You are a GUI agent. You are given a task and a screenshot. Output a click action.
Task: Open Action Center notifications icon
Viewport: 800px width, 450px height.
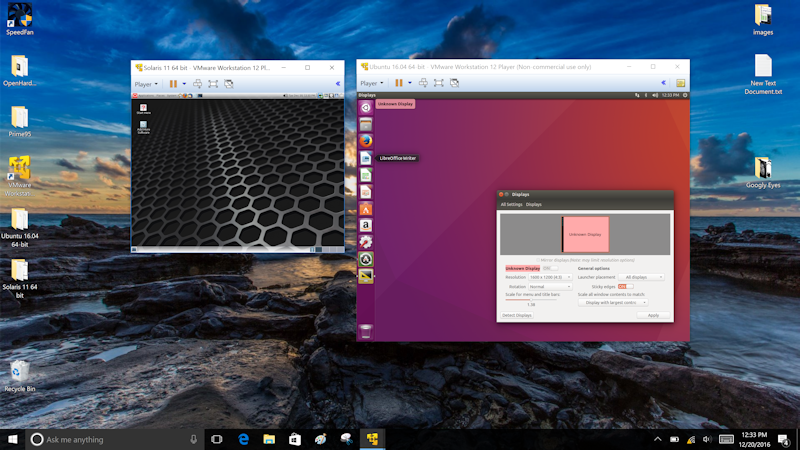point(784,439)
